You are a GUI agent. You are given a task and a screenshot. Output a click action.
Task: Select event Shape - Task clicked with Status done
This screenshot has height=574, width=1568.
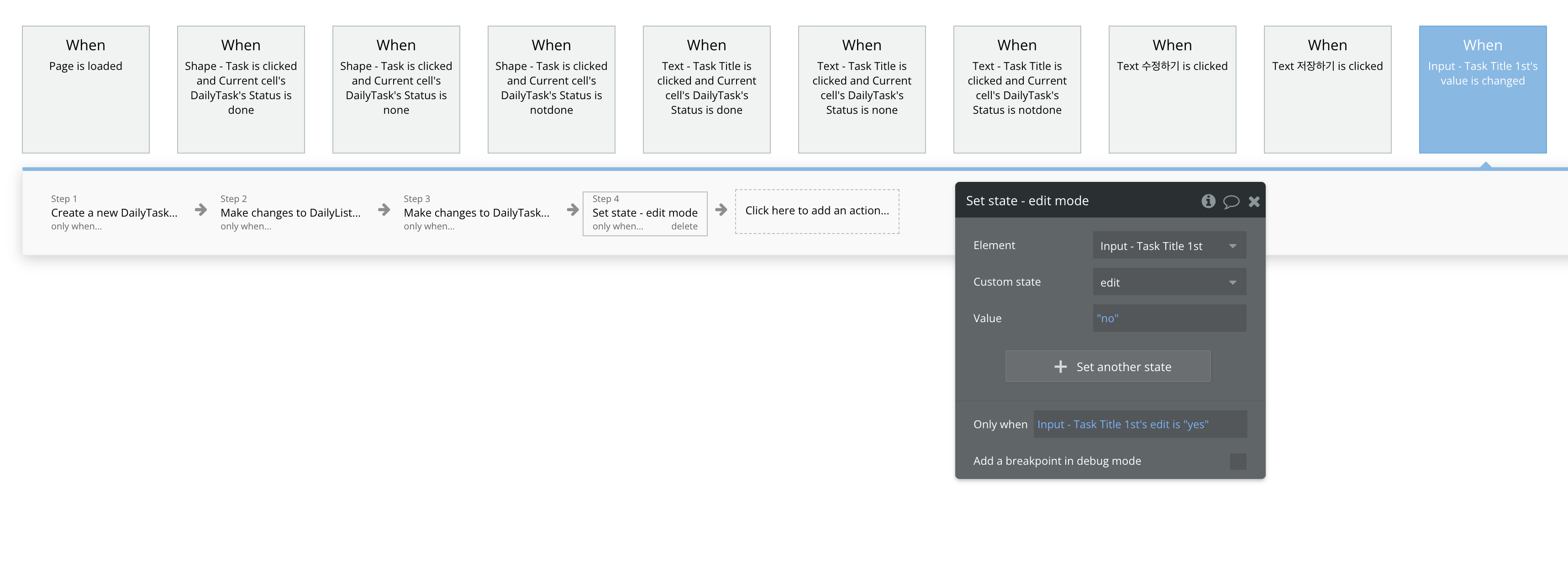(x=241, y=89)
